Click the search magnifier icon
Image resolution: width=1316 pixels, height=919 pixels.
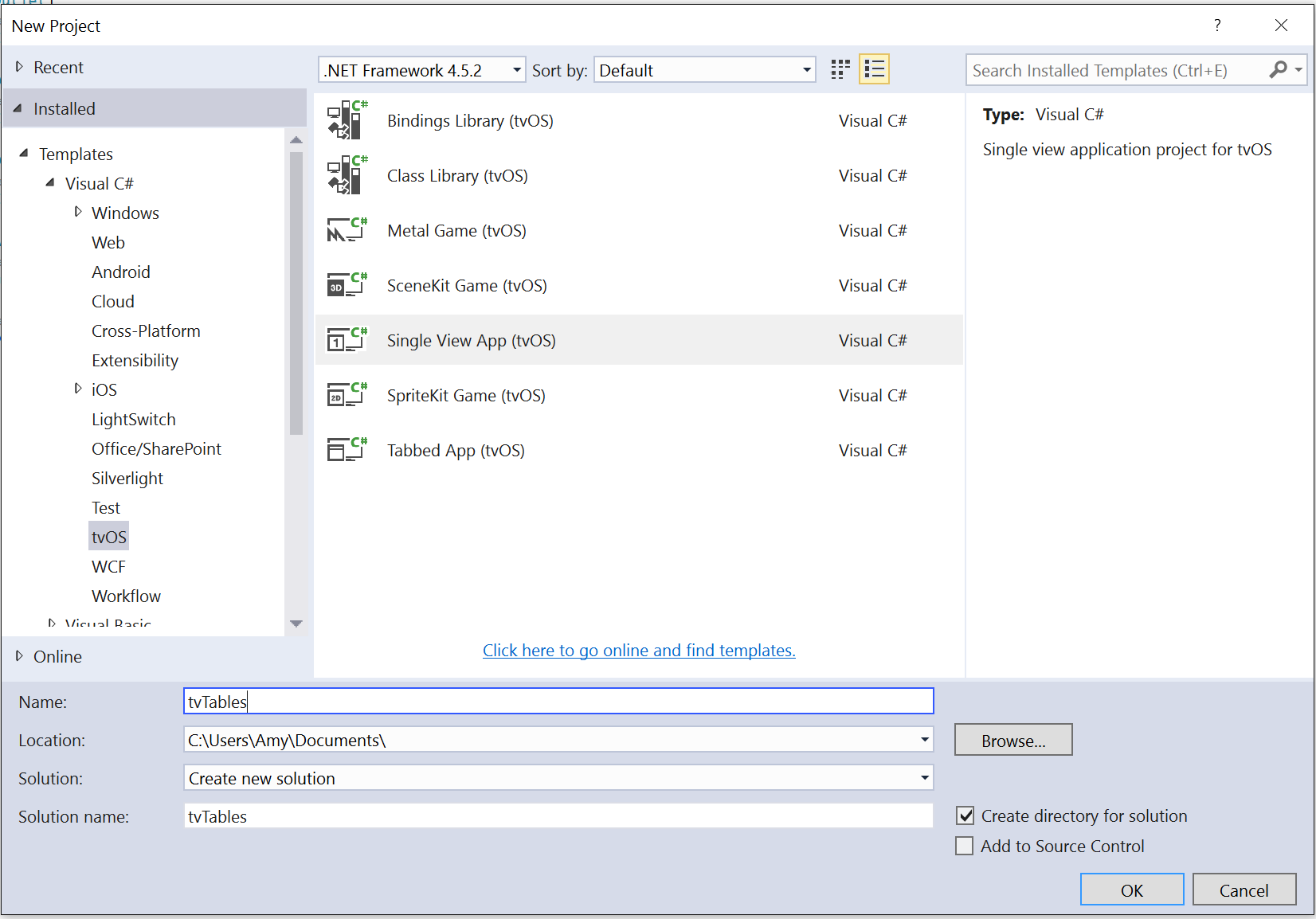point(1279,69)
